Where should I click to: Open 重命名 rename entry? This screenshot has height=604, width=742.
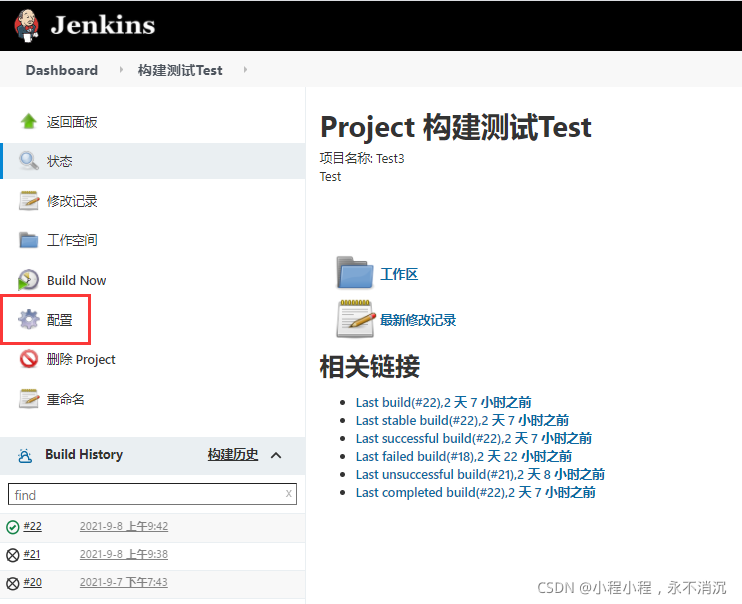[x=66, y=399]
